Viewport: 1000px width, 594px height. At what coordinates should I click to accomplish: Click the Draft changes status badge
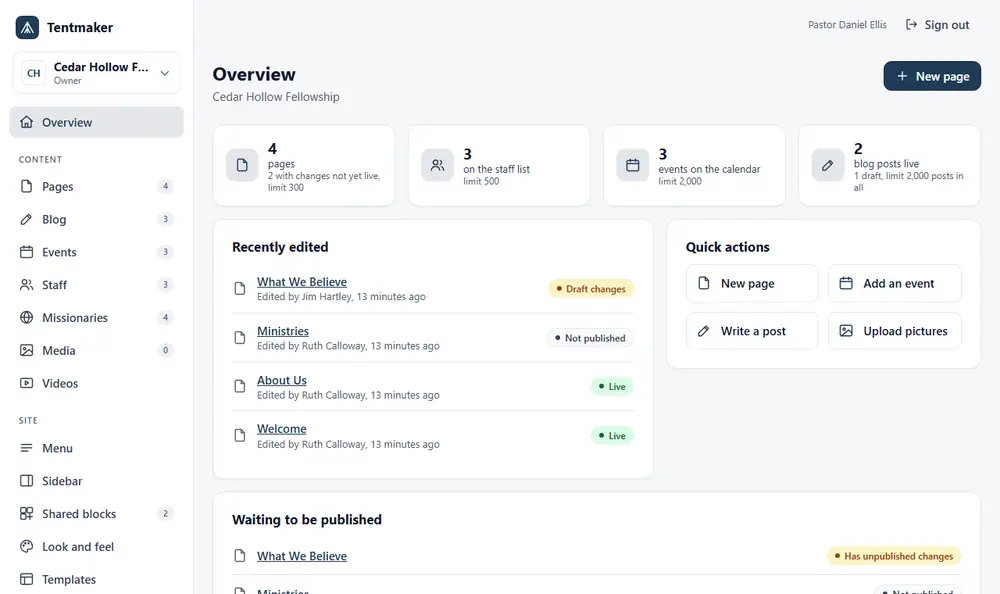coord(591,289)
